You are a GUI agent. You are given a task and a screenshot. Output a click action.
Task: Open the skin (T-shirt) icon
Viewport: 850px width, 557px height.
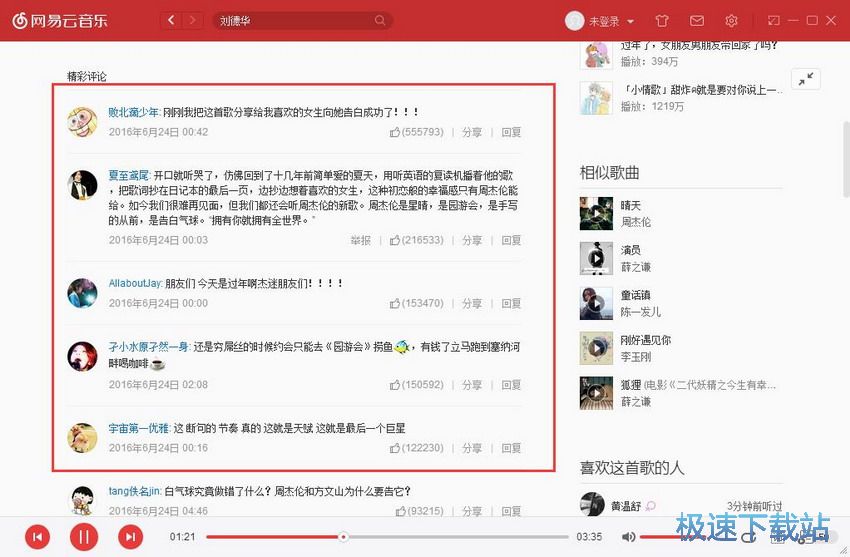(662, 21)
